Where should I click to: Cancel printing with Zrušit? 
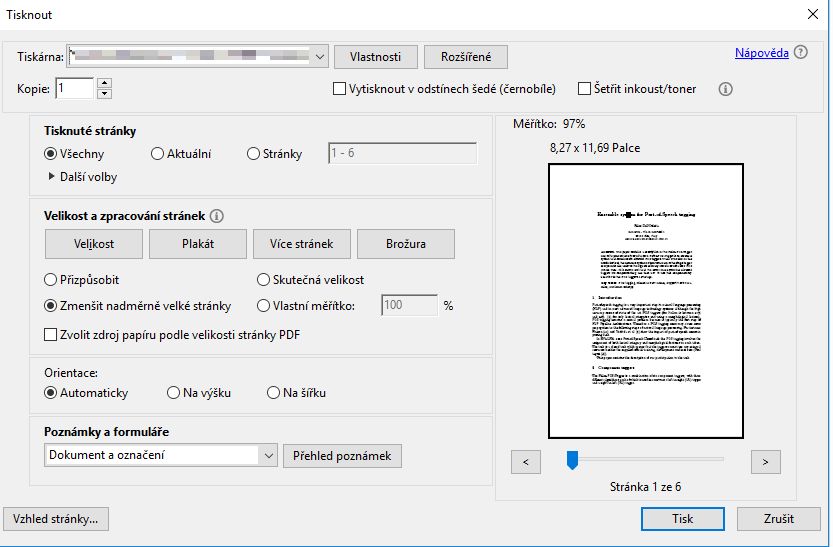(779, 519)
